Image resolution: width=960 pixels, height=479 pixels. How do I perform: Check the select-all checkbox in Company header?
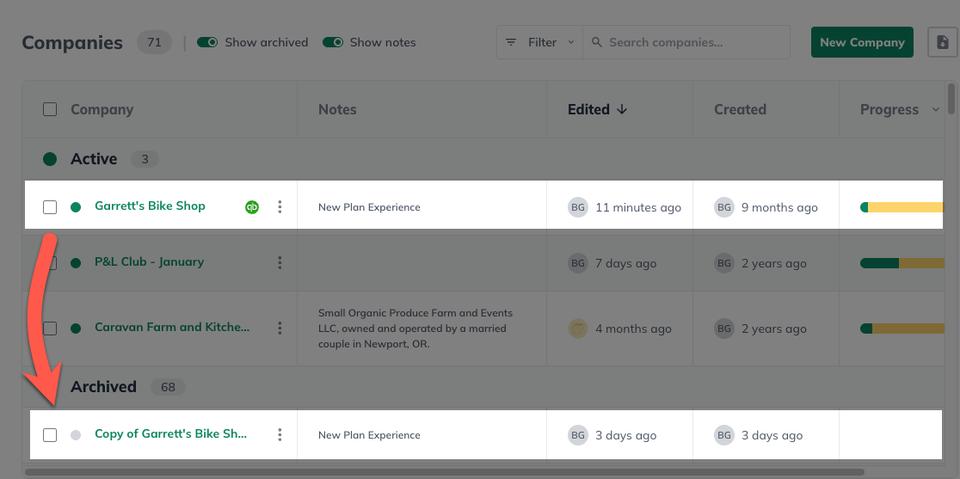pos(50,110)
